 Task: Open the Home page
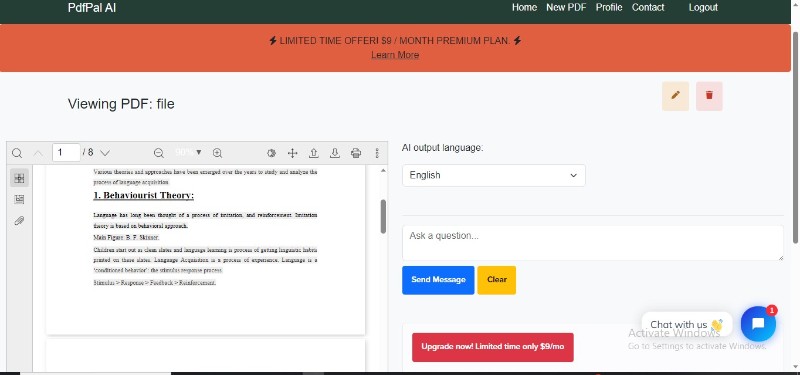click(x=524, y=8)
